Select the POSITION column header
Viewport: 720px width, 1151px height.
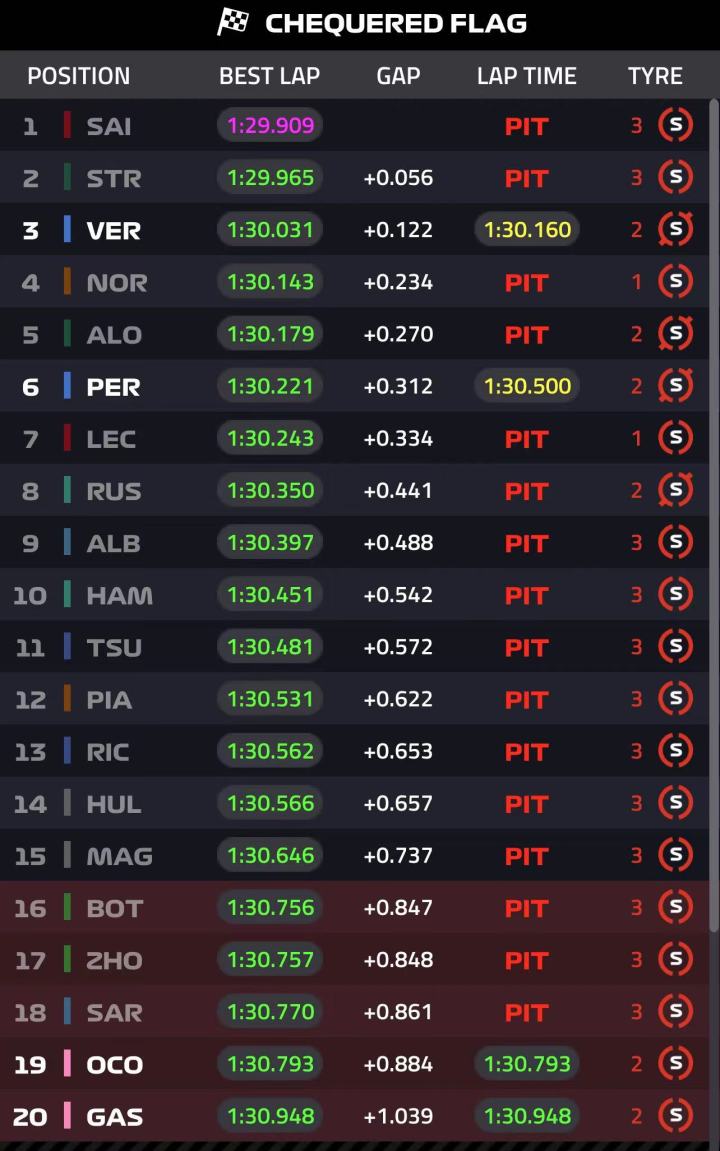click(79, 76)
